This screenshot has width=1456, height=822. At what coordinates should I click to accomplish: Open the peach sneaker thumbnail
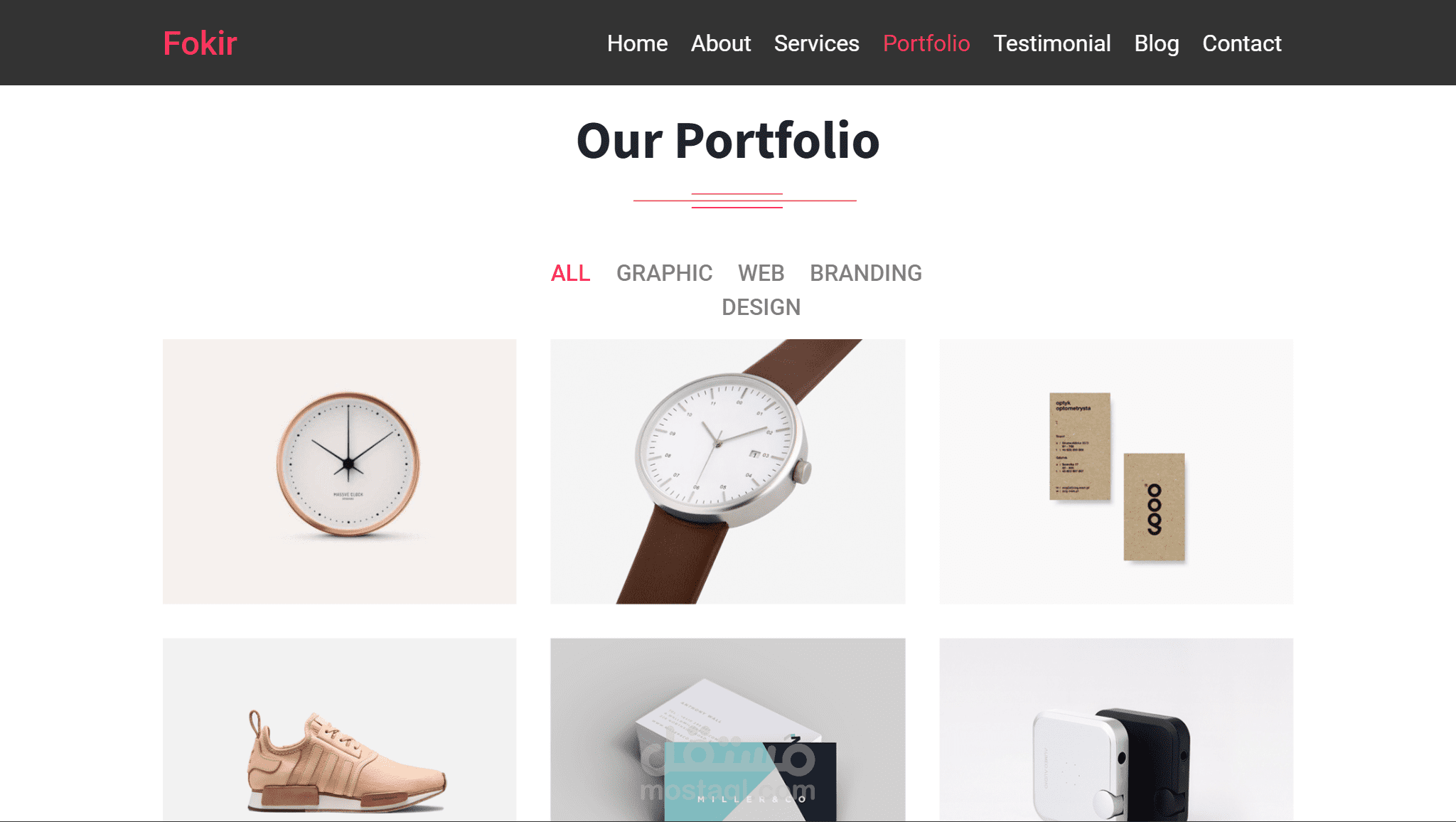(x=340, y=730)
